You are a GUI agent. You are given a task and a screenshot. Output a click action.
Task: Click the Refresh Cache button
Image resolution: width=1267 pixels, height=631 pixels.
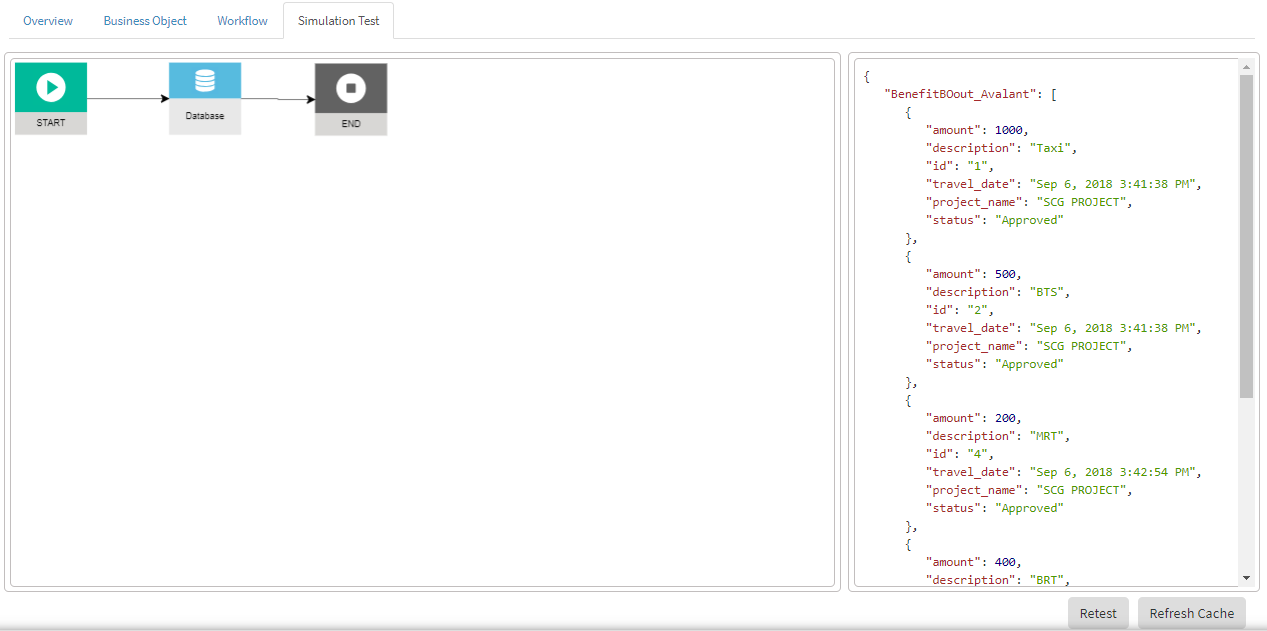pyautogui.click(x=1192, y=613)
